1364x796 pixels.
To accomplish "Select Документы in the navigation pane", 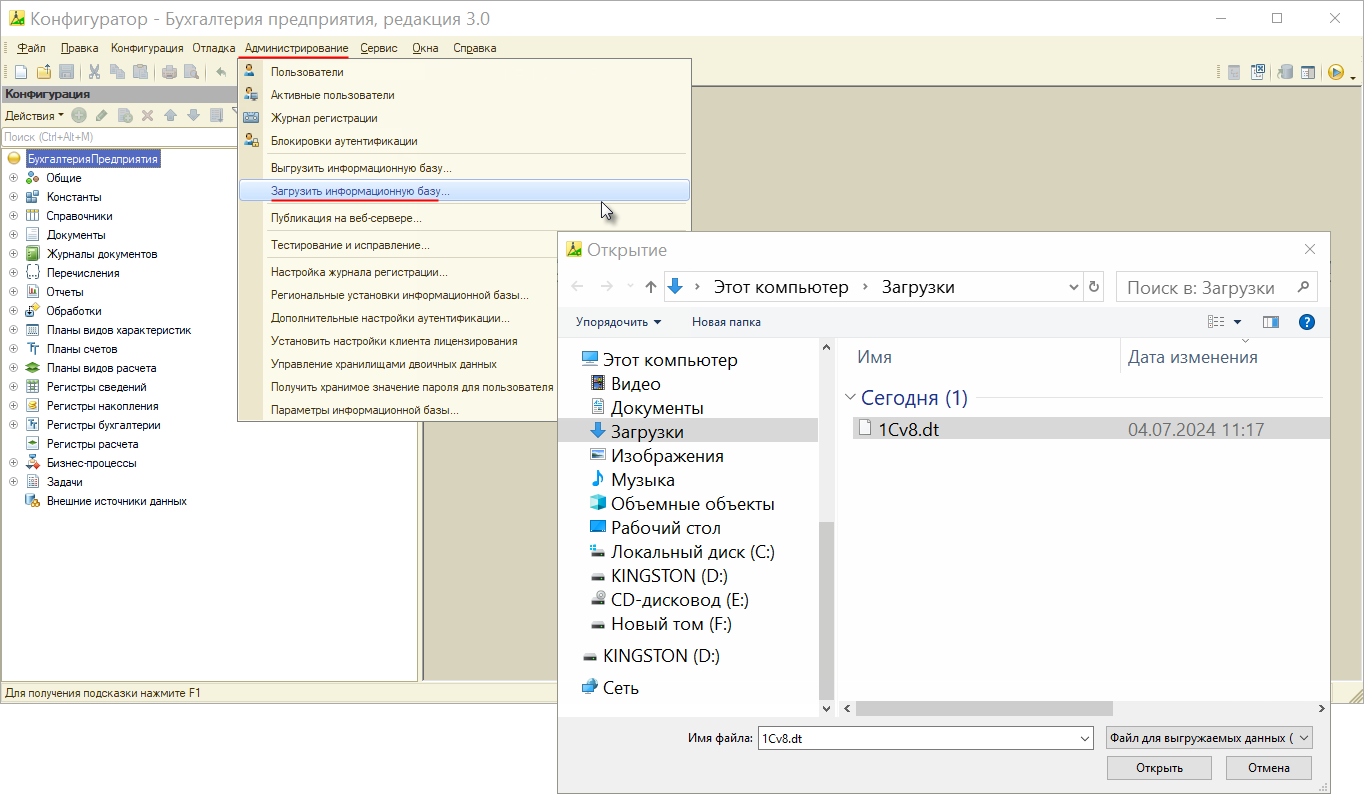I will [657, 408].
